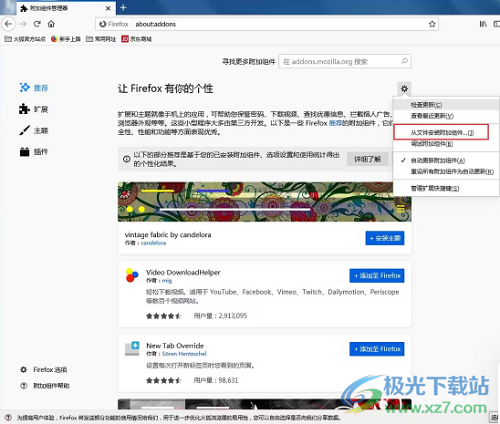Click the Video DownloadHelper title text

click(x=183, y=272)
